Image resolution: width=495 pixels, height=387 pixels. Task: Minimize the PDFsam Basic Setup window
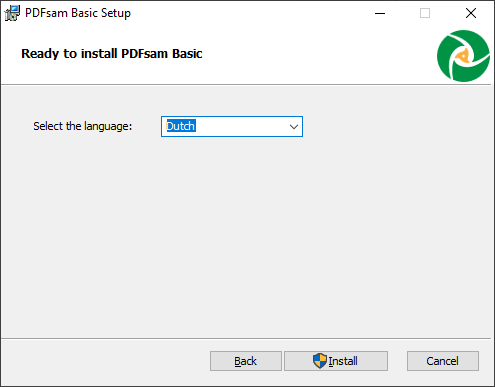pos(380,13)
